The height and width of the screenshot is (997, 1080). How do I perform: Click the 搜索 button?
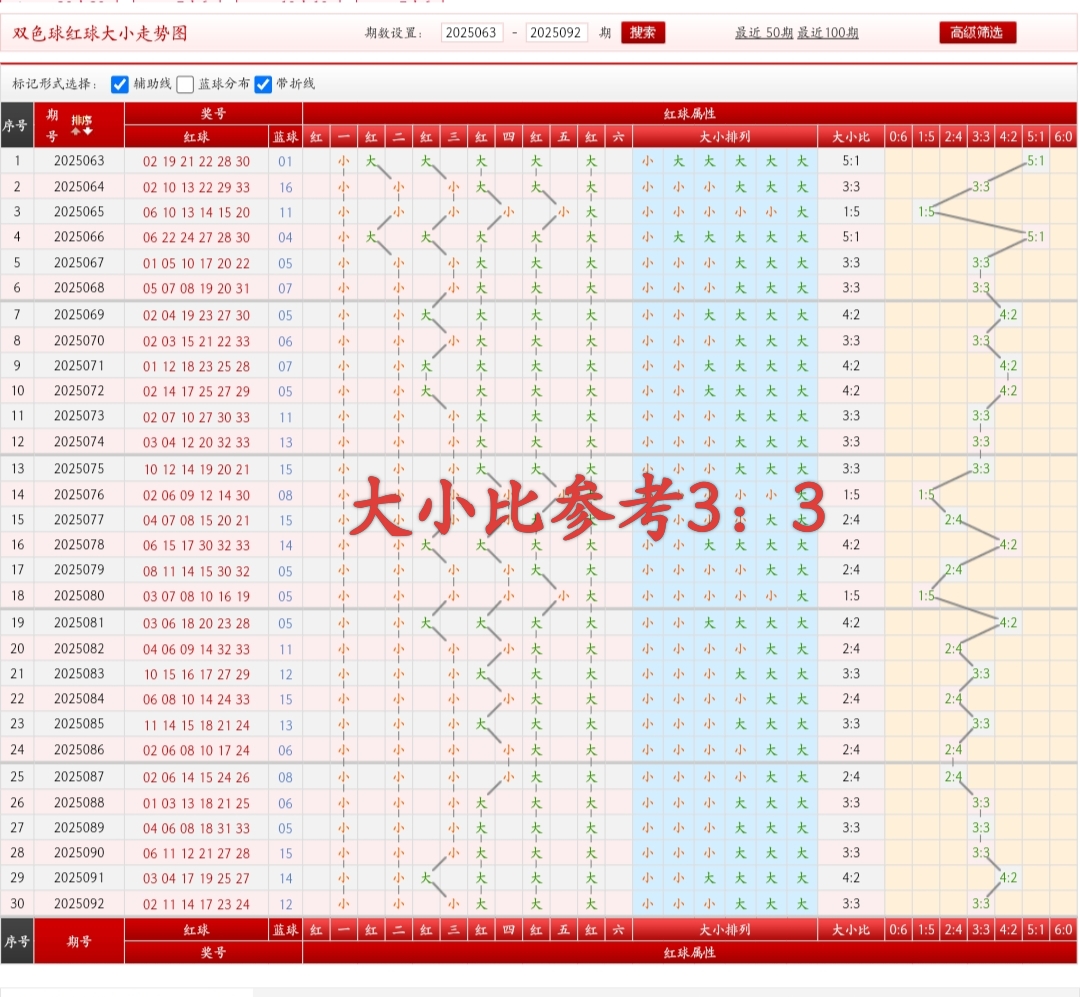[643, 32]
